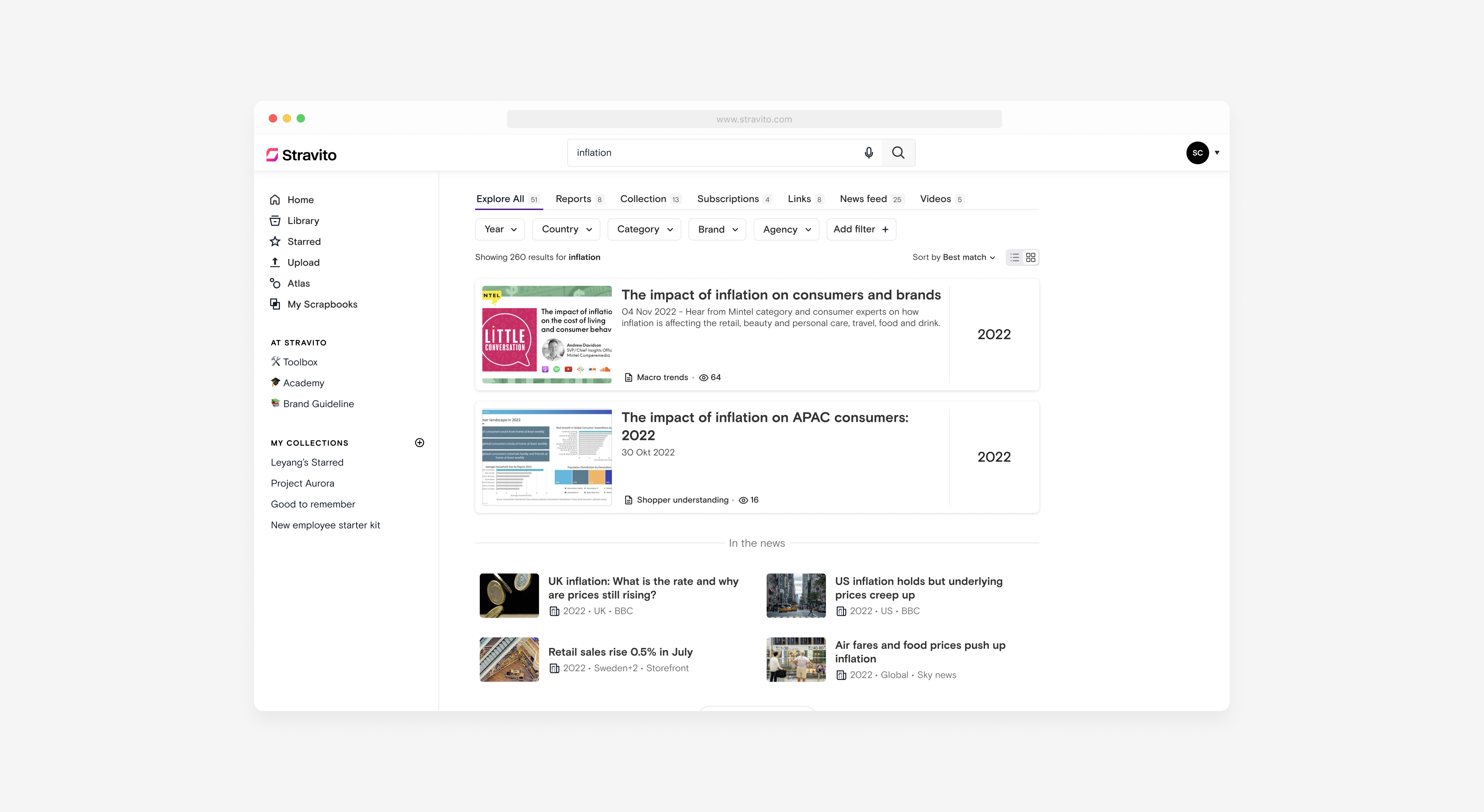
Task: Click the My Scrapbooks icon
Action: pos(275,304)
